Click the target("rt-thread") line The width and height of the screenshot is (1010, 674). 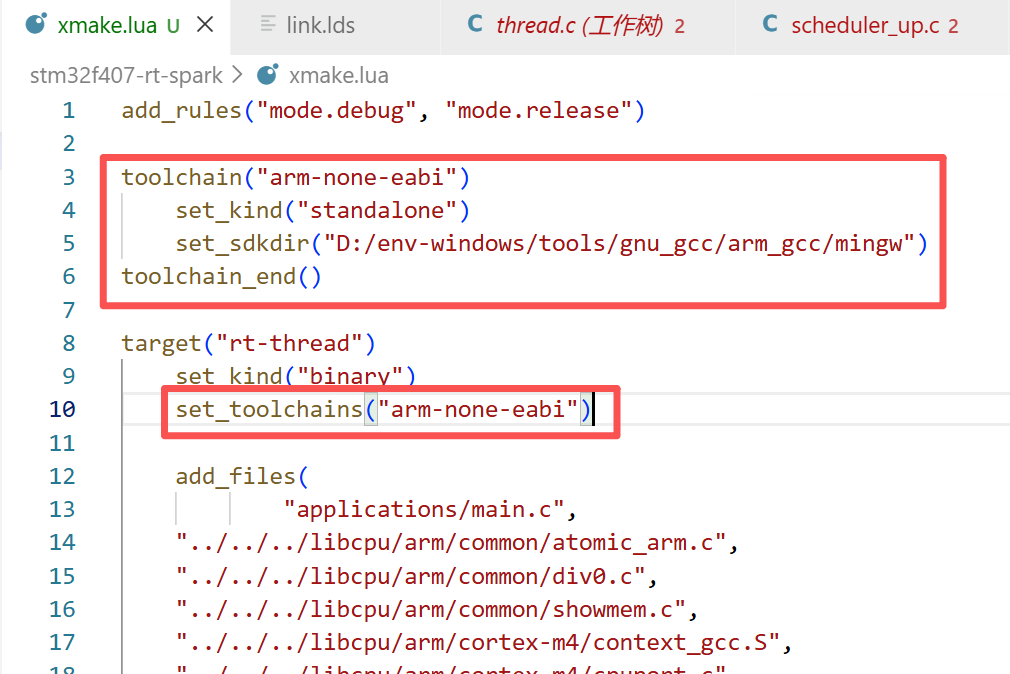pos(249,343)
